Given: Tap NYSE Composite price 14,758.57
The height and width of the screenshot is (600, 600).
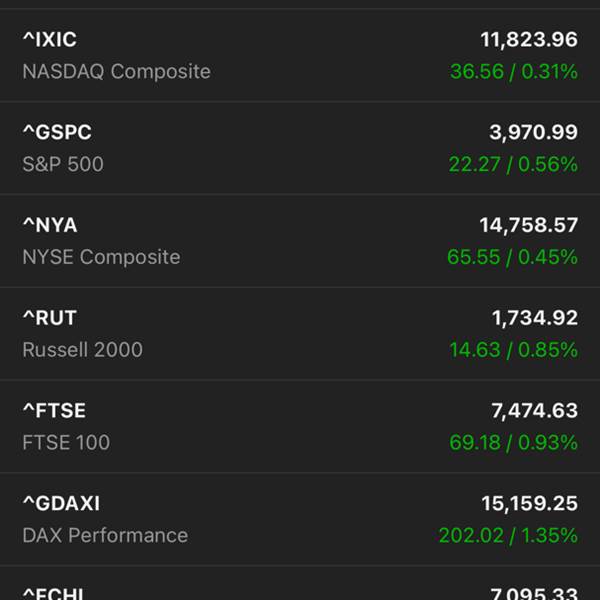Looking at the screenshot, I should pos(528,225).
